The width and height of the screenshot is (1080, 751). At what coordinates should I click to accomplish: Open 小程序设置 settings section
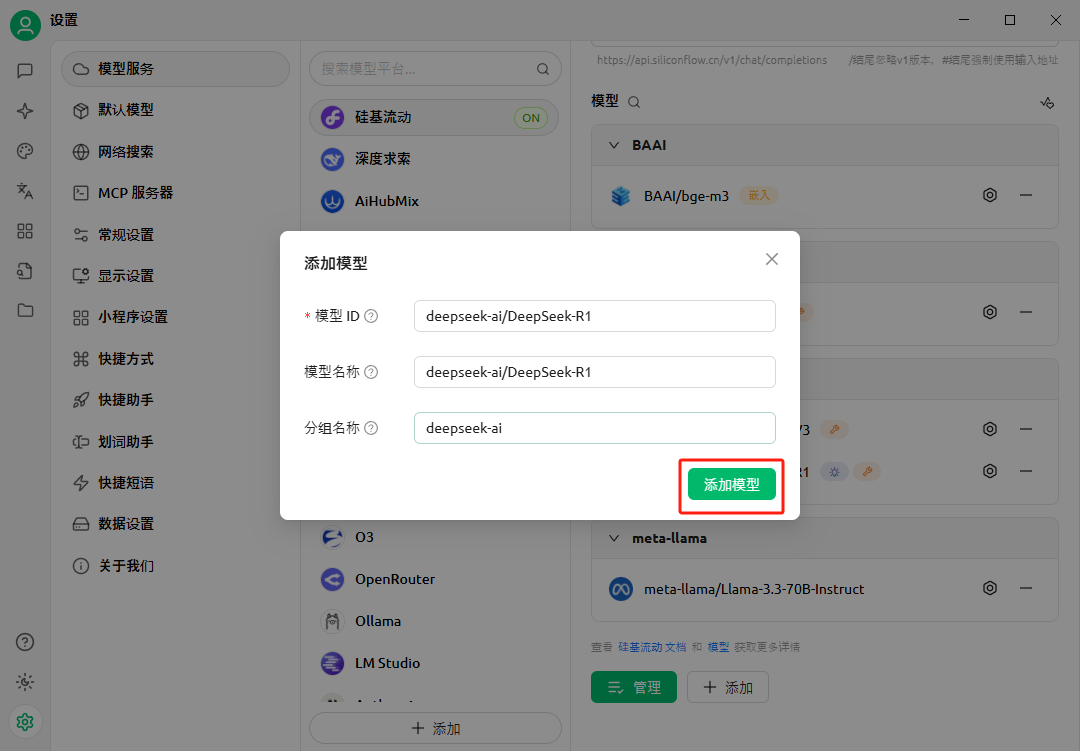coord(175,317)
